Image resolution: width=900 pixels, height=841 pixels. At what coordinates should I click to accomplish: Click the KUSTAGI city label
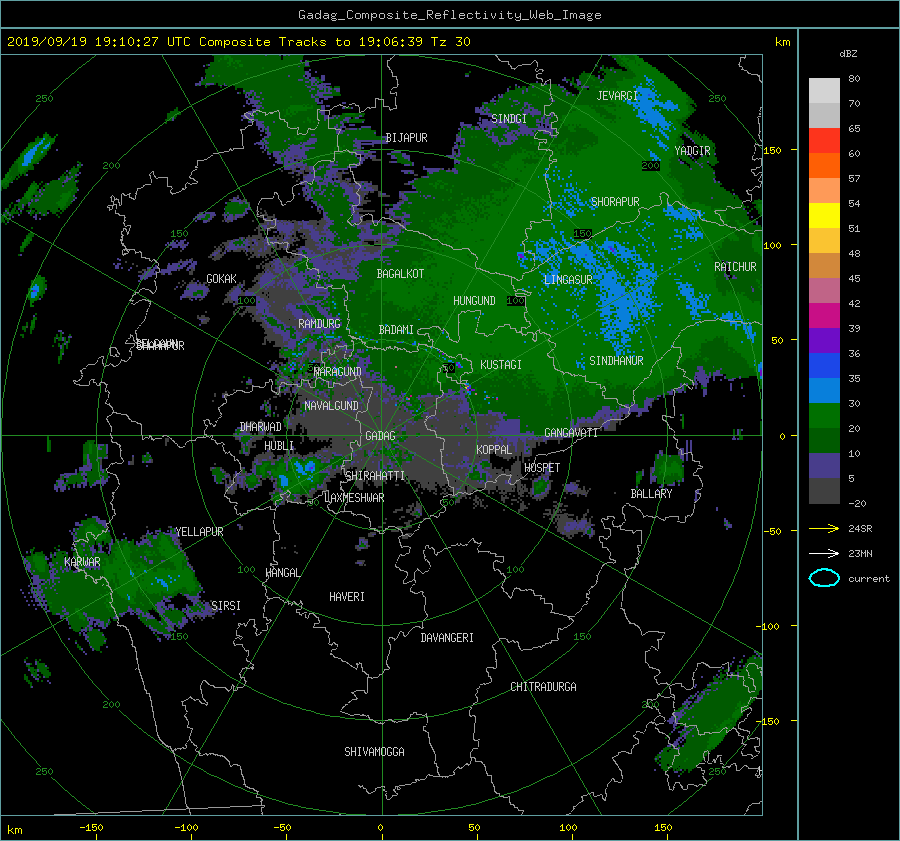pos(501,365)
